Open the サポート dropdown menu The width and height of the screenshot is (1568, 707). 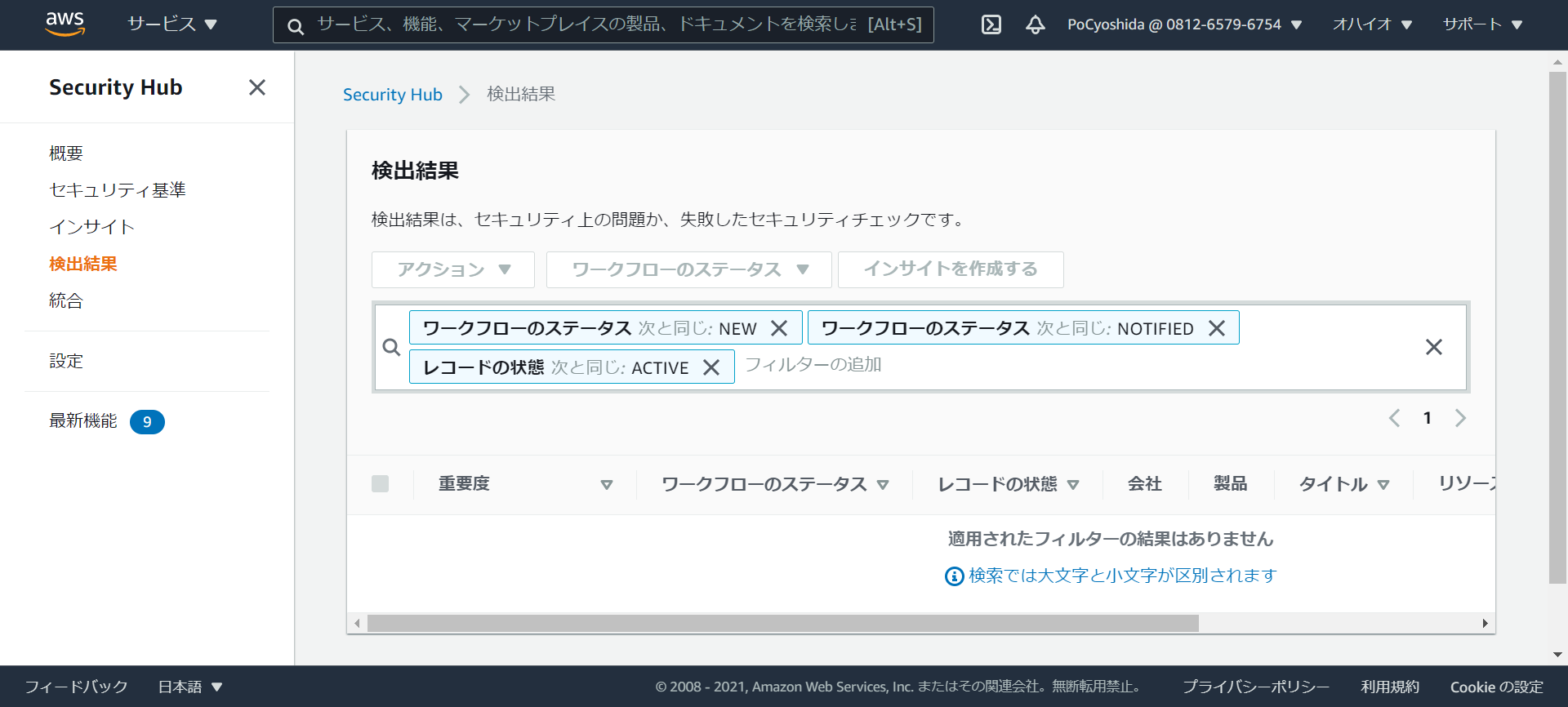point(1482,24)
